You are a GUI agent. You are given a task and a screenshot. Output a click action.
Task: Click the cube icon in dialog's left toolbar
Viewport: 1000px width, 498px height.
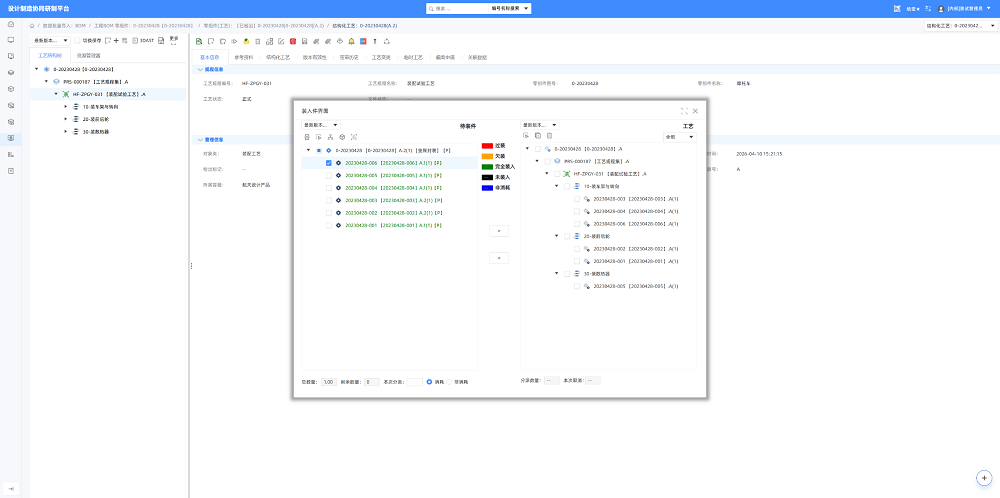(x=342, y=136)
